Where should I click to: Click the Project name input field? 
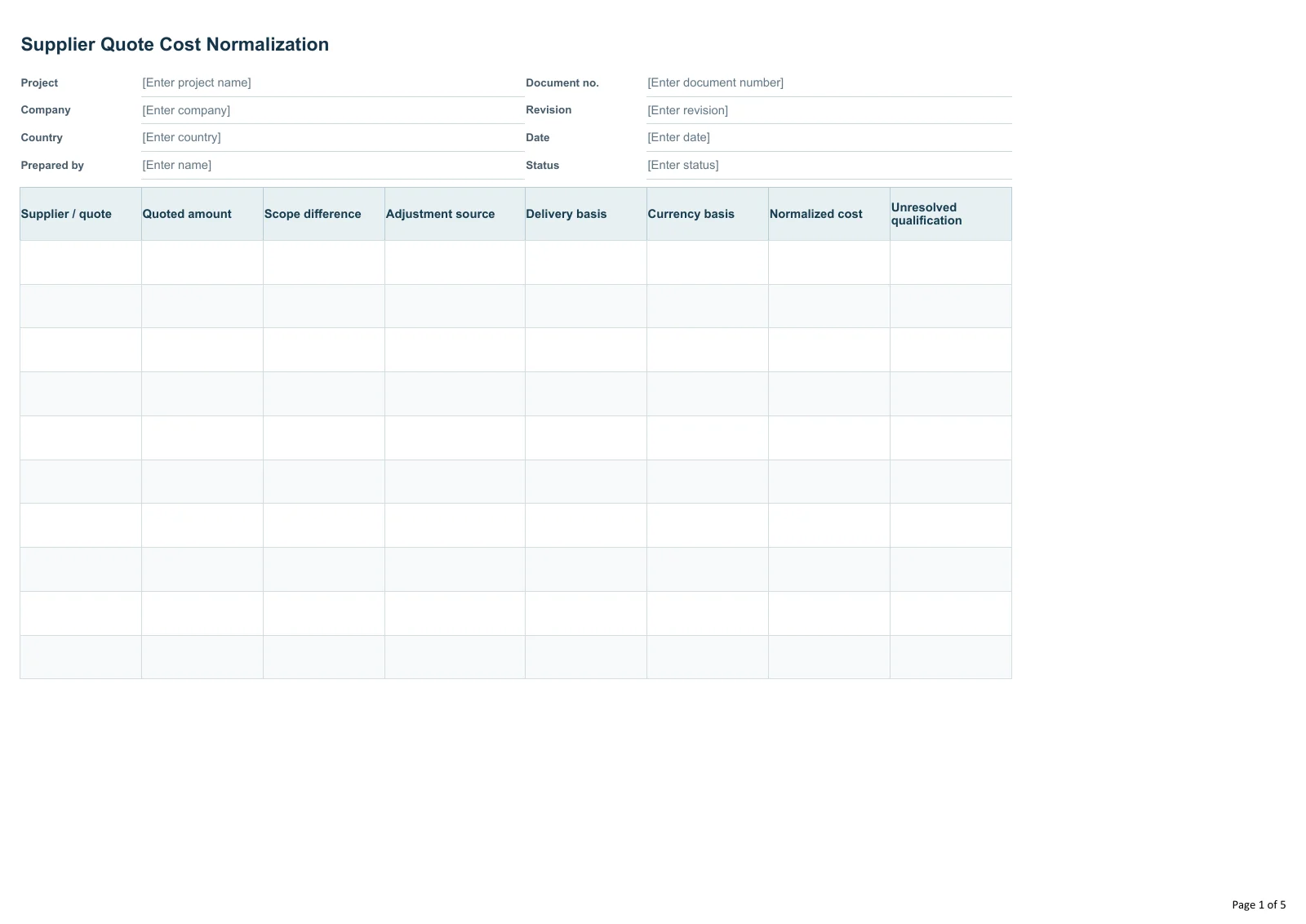click(x=333, y=82)
